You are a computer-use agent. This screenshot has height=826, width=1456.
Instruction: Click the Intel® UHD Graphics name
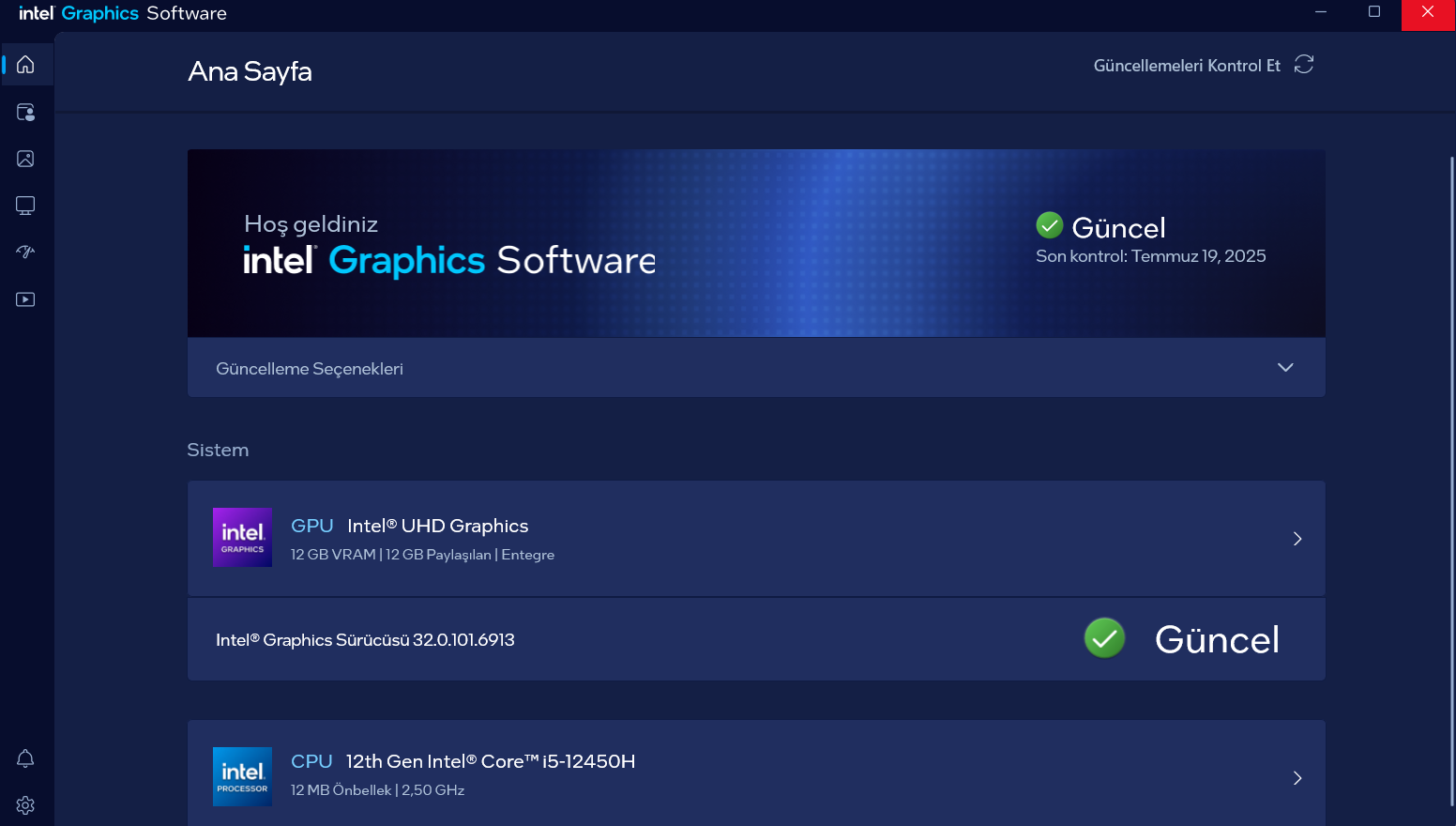437,526
